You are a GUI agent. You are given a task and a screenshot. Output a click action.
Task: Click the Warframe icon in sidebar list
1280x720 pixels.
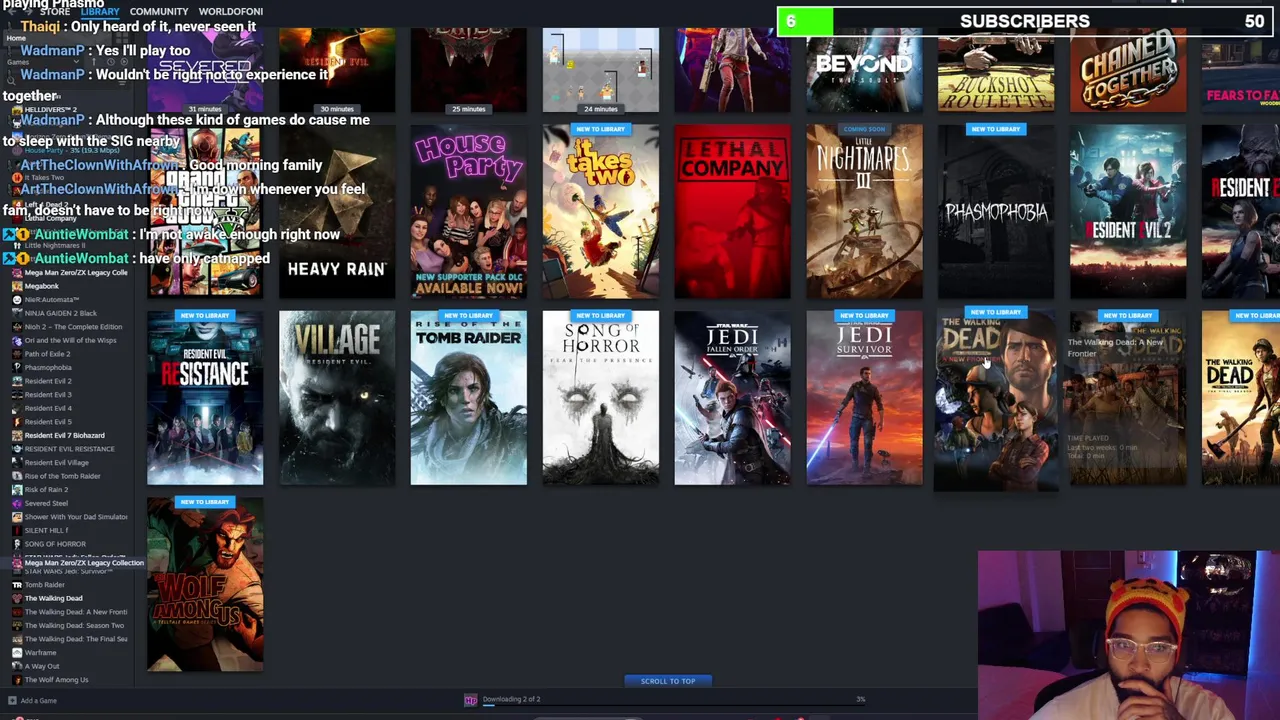(17, 652)
